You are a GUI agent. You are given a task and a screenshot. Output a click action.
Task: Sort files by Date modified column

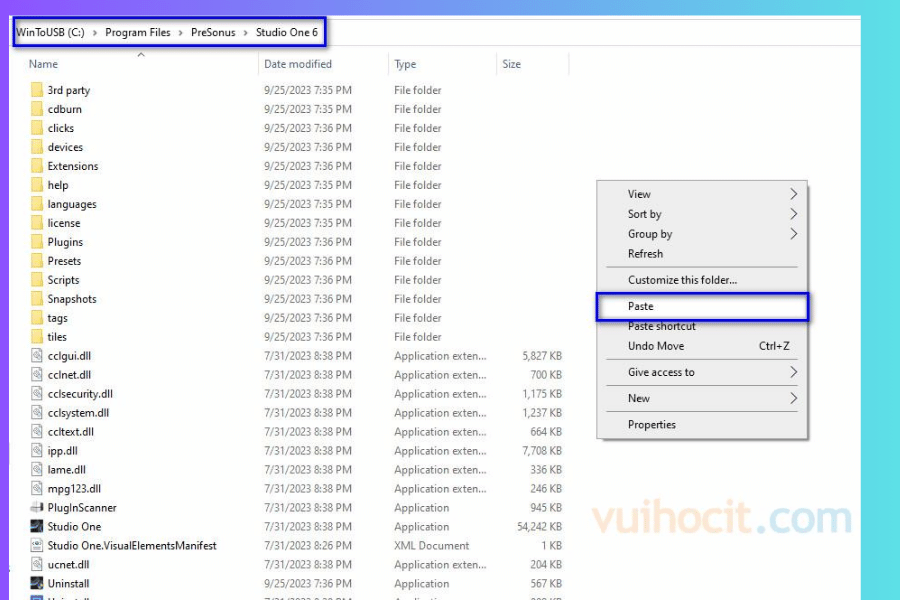pos(298,64)
